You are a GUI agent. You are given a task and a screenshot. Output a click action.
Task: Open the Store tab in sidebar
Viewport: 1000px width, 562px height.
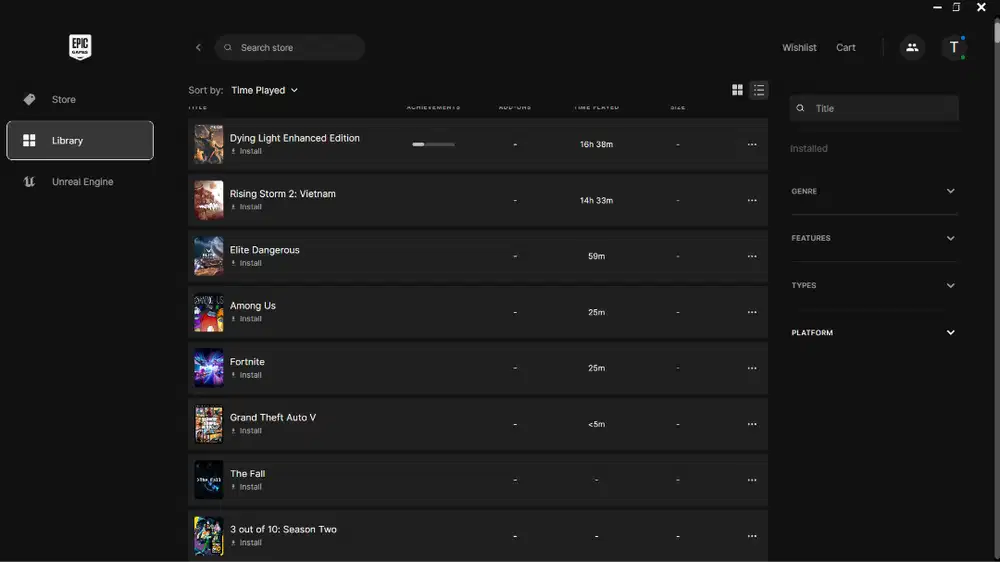point(64,99)
